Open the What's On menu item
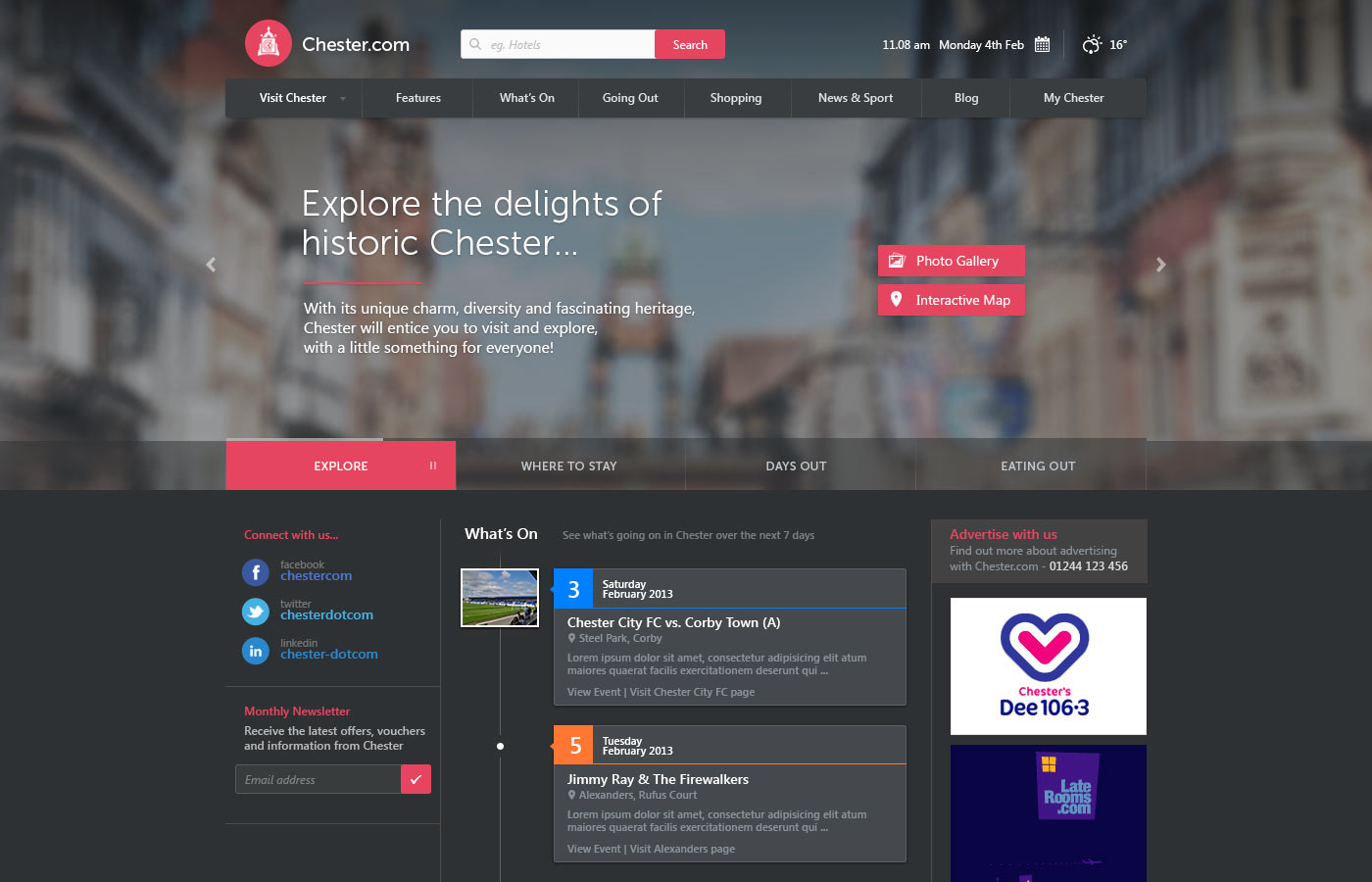 [x=527, y=98]
